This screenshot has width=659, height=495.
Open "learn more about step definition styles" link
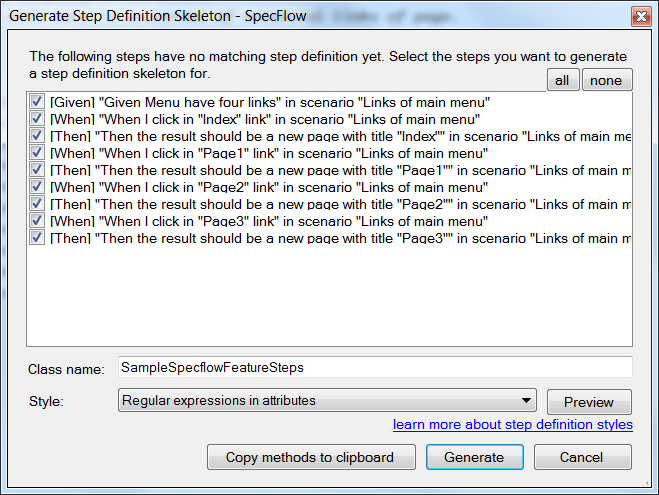(512, 425)
